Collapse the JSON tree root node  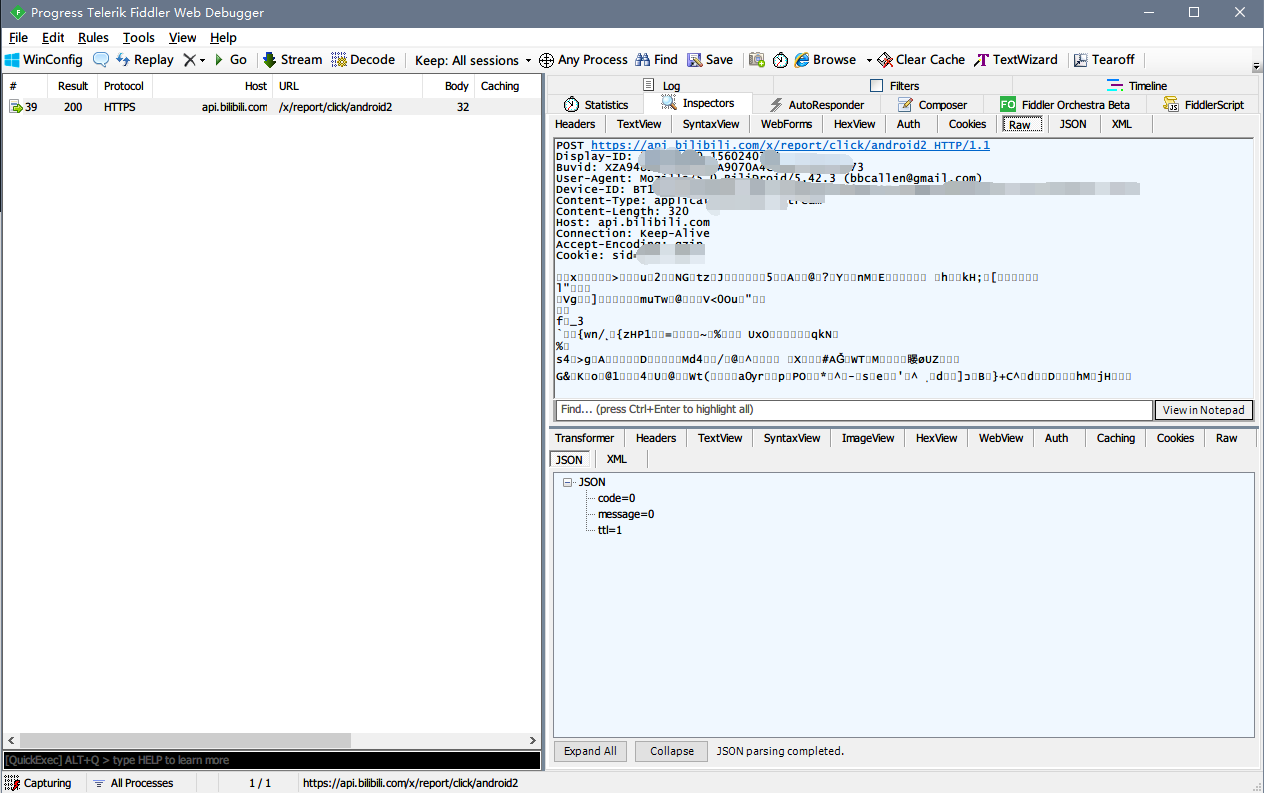[x=567, y=482]
